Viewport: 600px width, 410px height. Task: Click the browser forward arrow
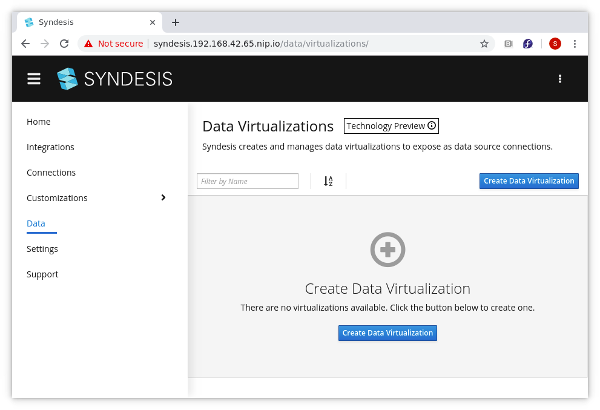[45, 44]
